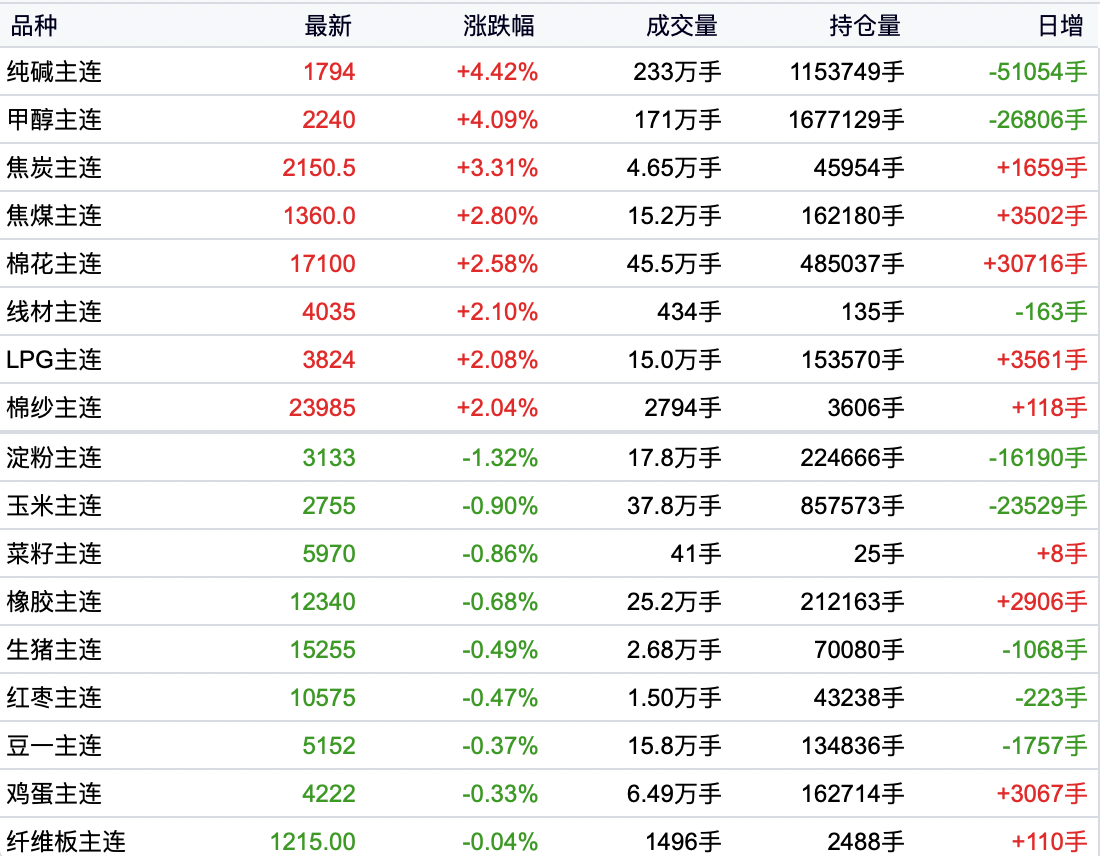Open 纯碱主连 futures row
The width and height of the screenshot is (1100, 856).
click(54, 72)
